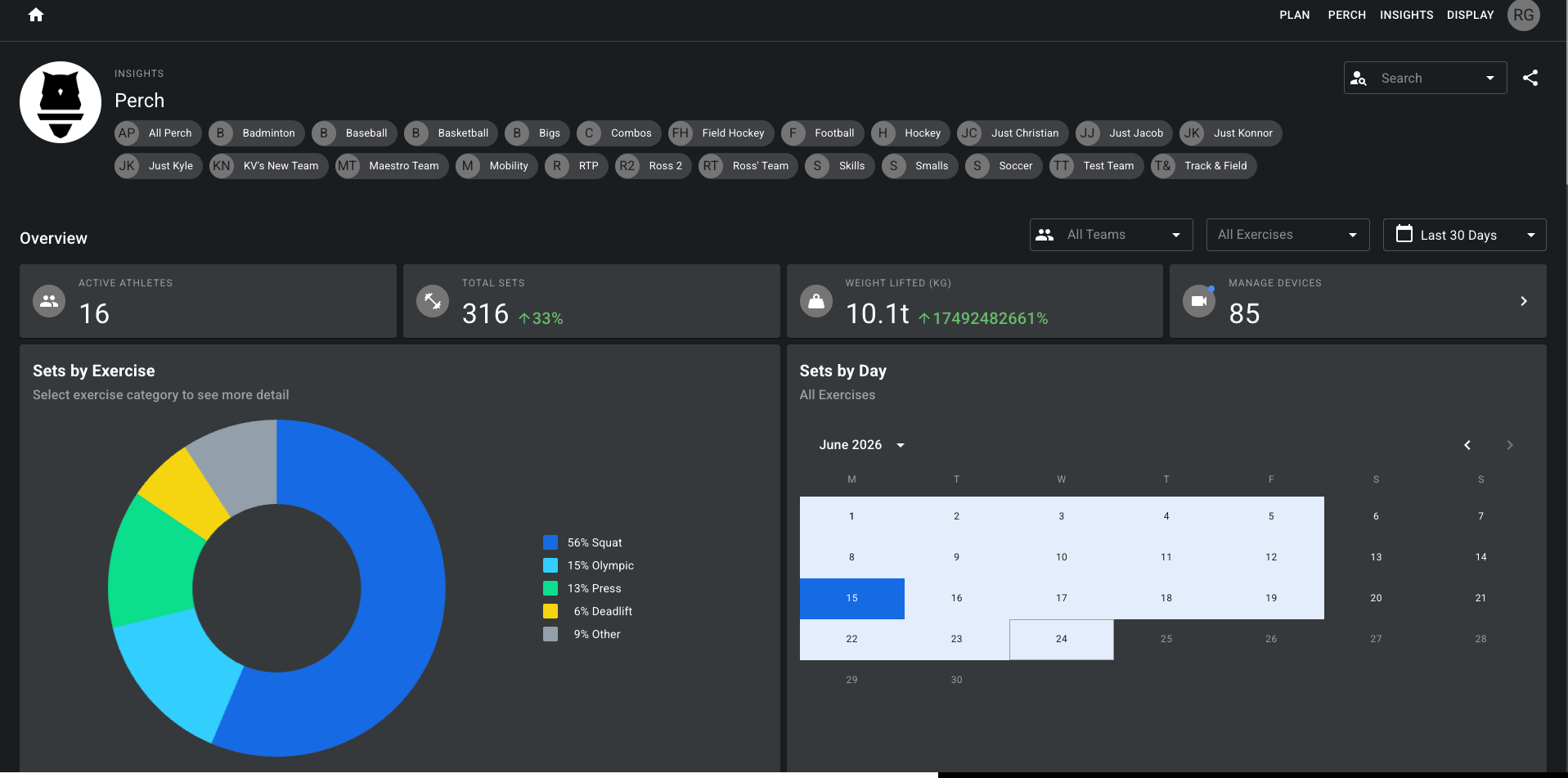Viewport: 1568px width, 778px height.
Task: Select the Baseball team chip
Action: coord(355,133)
